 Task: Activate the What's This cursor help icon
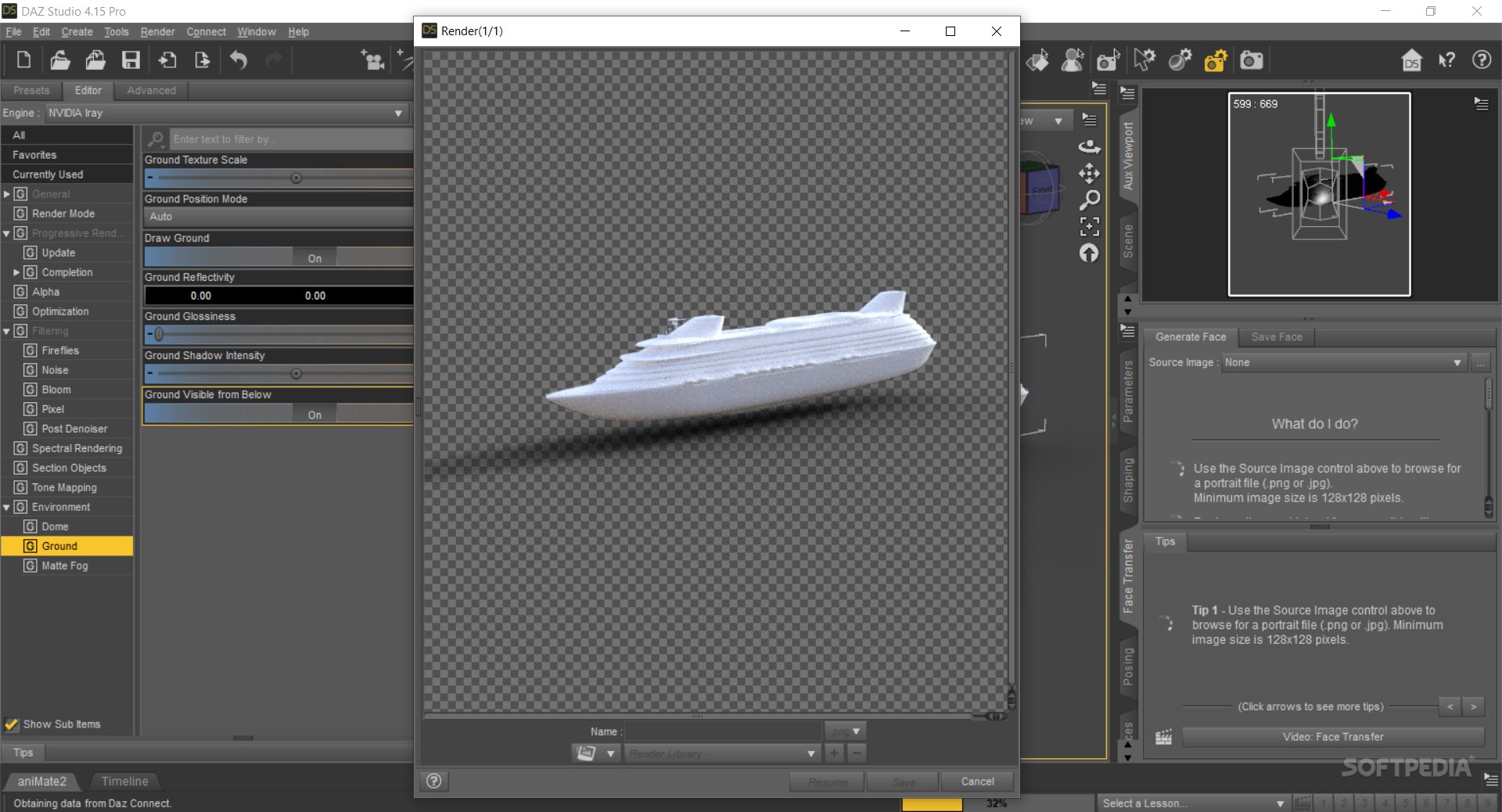(x=1447, y=60)
